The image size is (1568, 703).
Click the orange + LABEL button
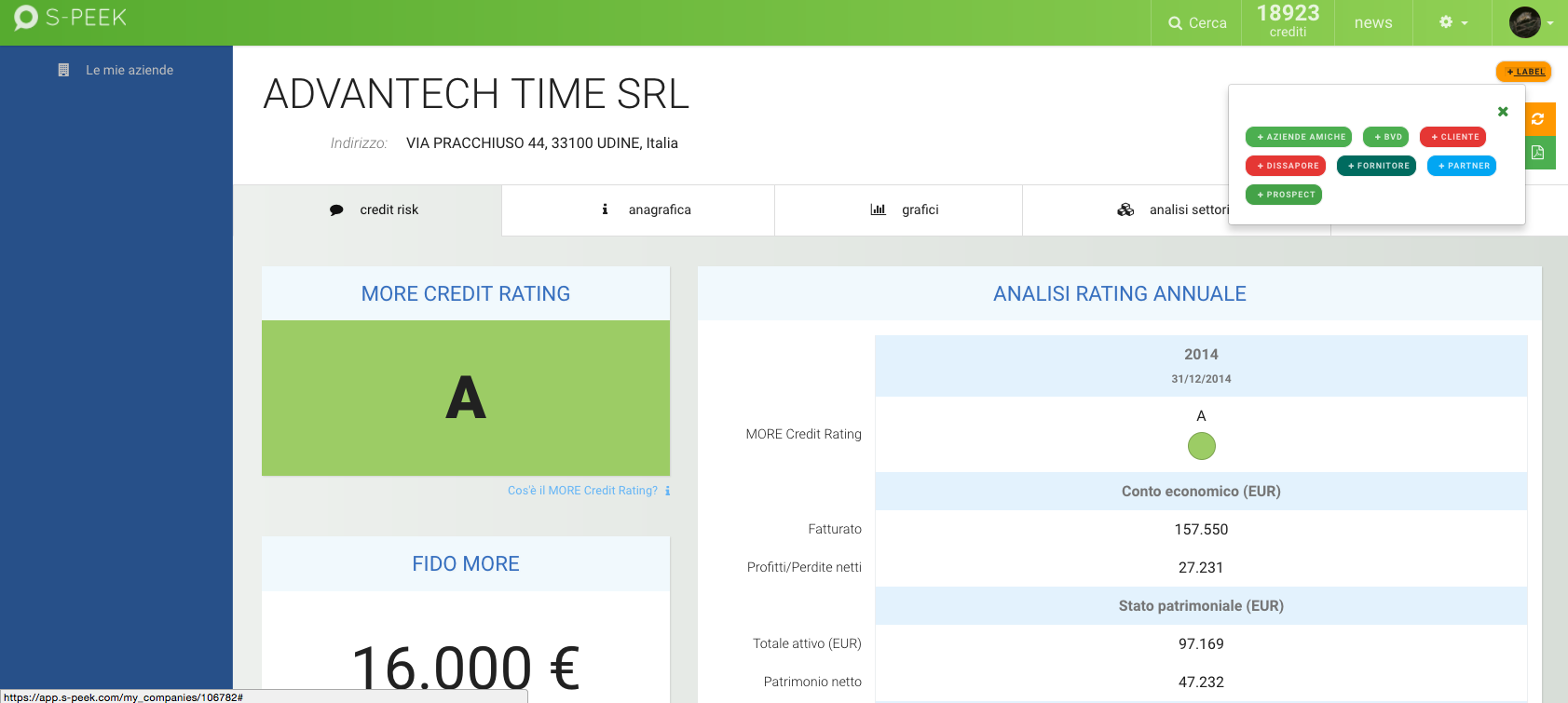pyautogui.click(x=1524, y=72)
